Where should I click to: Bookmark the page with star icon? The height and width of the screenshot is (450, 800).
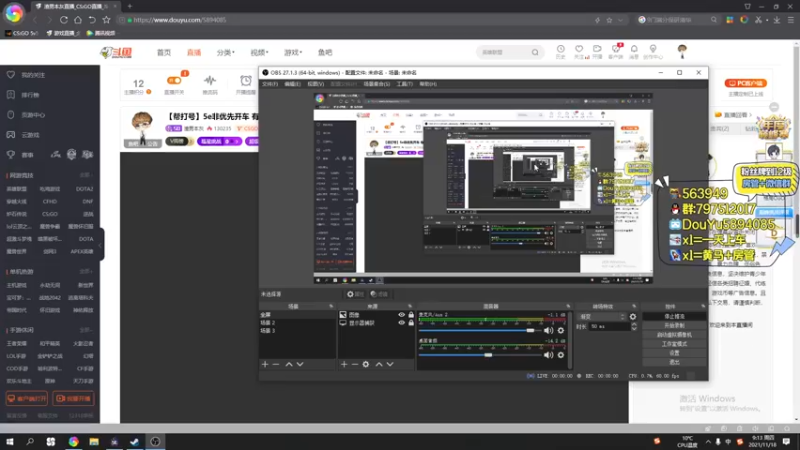tap(106, 20)
